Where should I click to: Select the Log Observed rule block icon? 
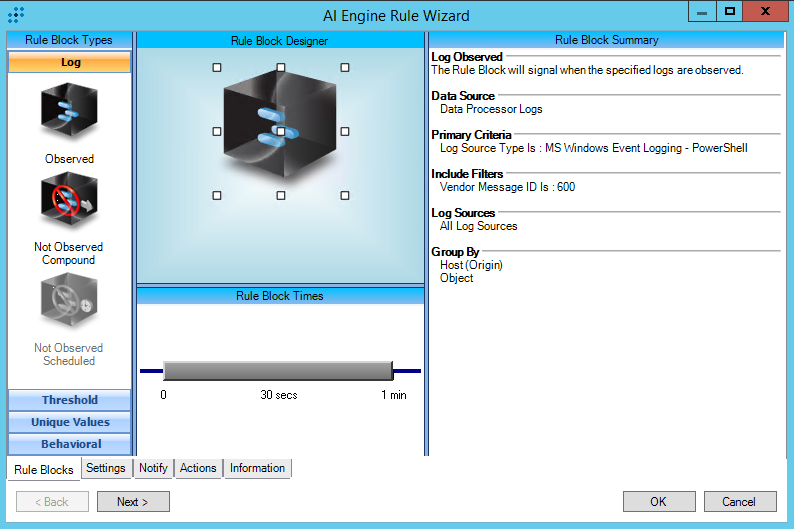point(69,111)
